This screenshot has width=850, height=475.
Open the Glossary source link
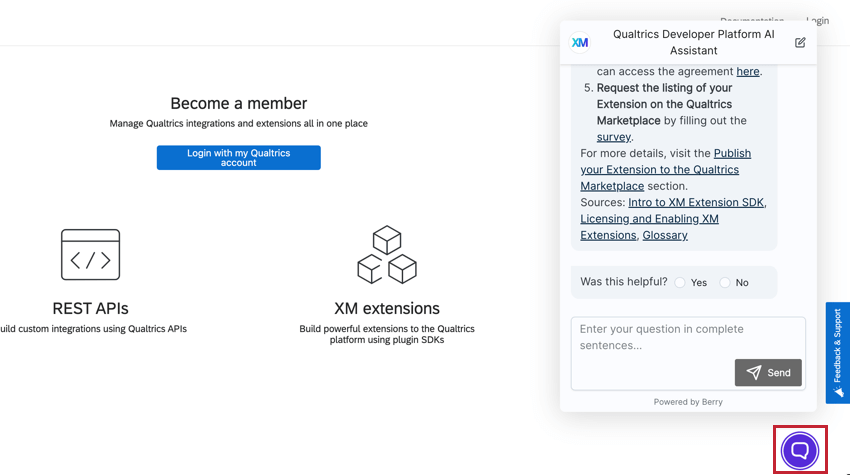click(x=665, y=235)
